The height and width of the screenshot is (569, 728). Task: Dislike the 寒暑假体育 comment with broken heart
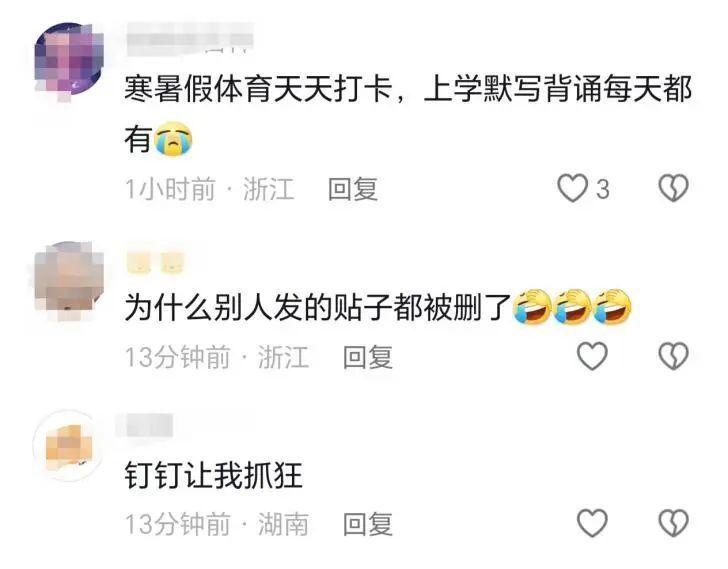673,188
